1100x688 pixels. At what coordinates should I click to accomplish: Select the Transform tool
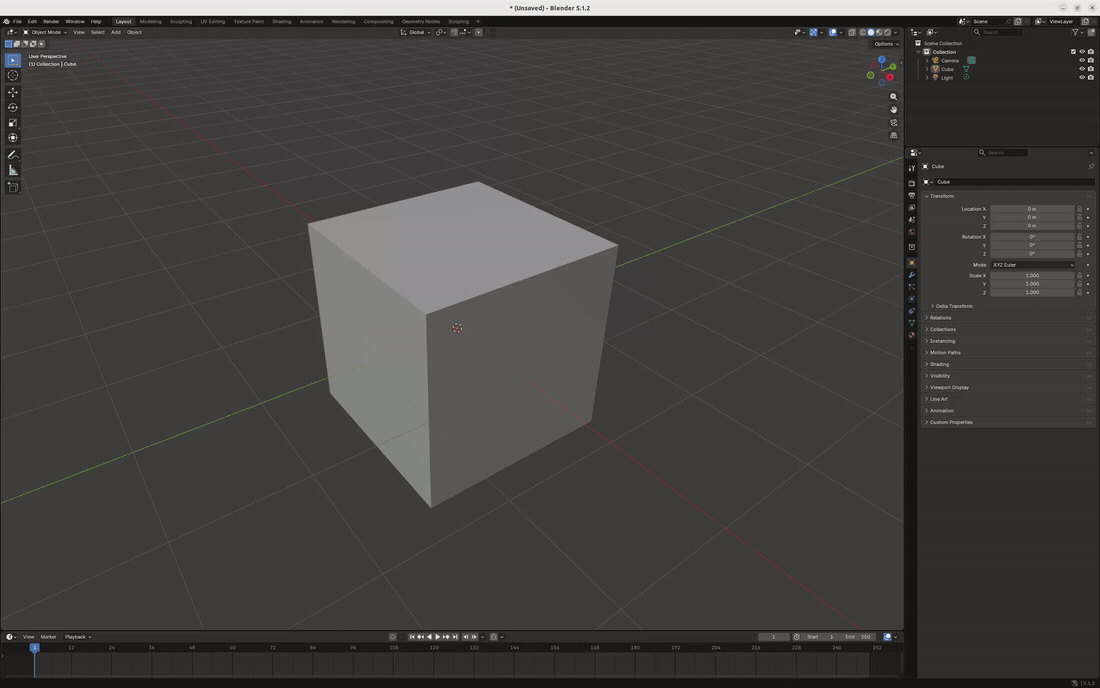point(13,137)
